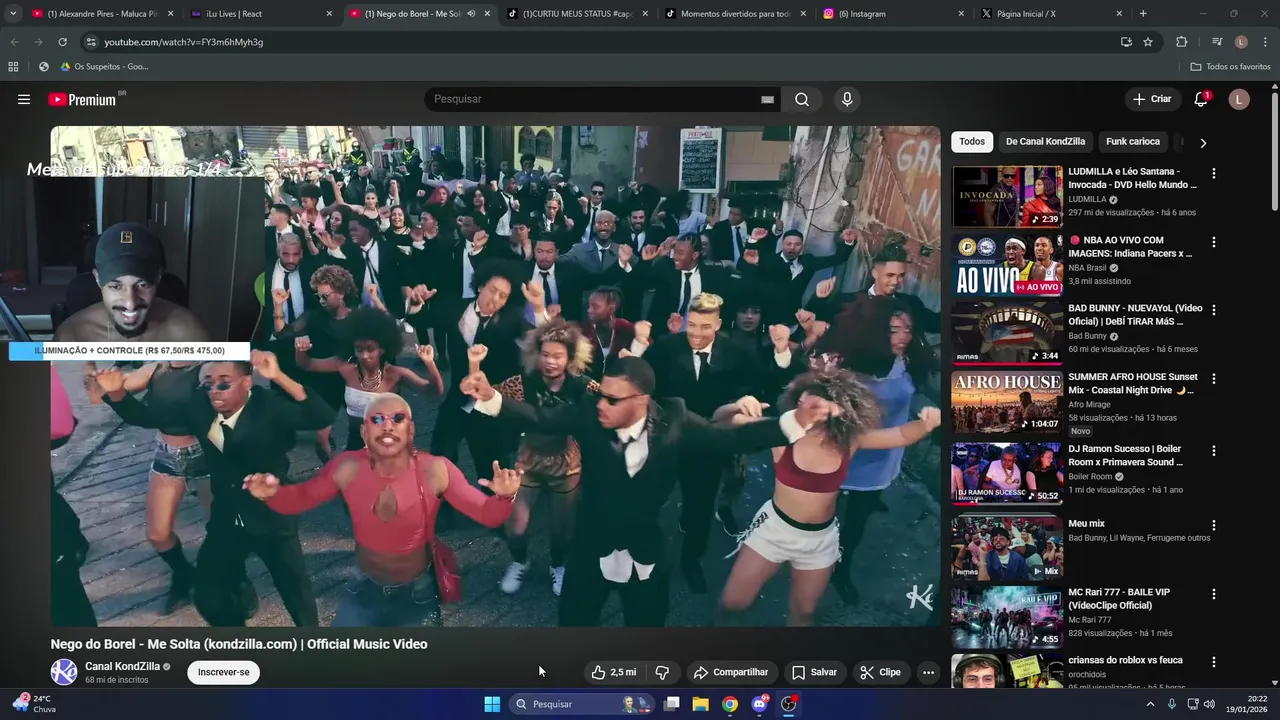Open more actions ellipsis under the video
1280x720 pixels.
pos(928,672)
